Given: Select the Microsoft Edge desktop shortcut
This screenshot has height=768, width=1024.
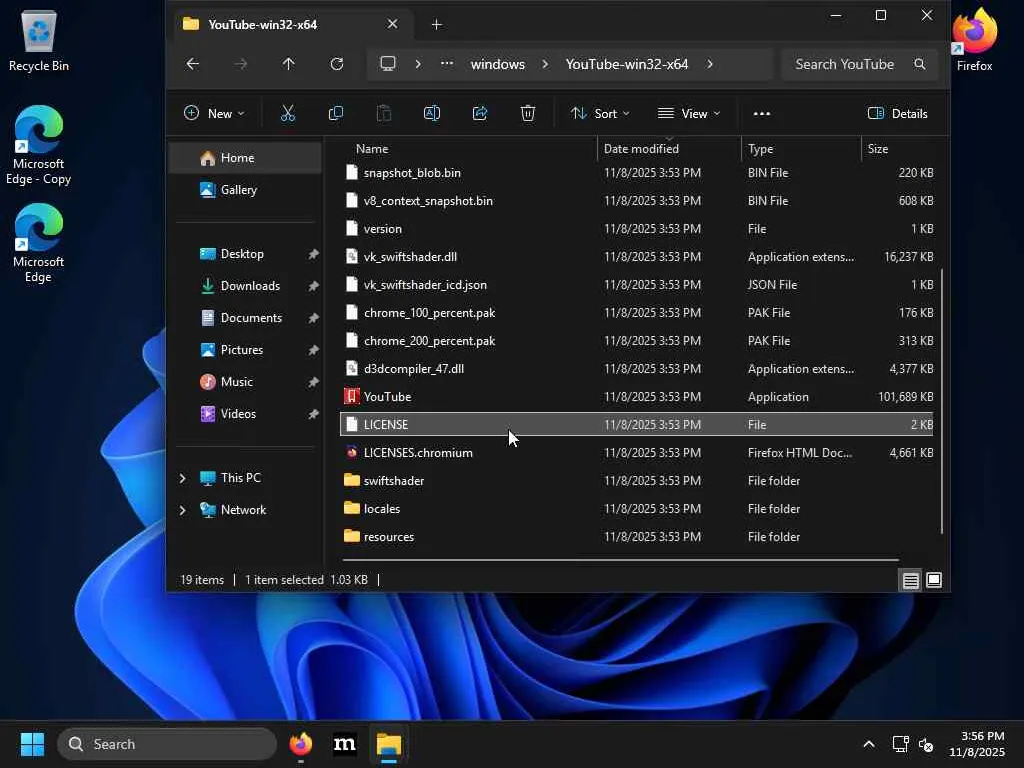Looking at the screenshot, I should pos(39,243).
